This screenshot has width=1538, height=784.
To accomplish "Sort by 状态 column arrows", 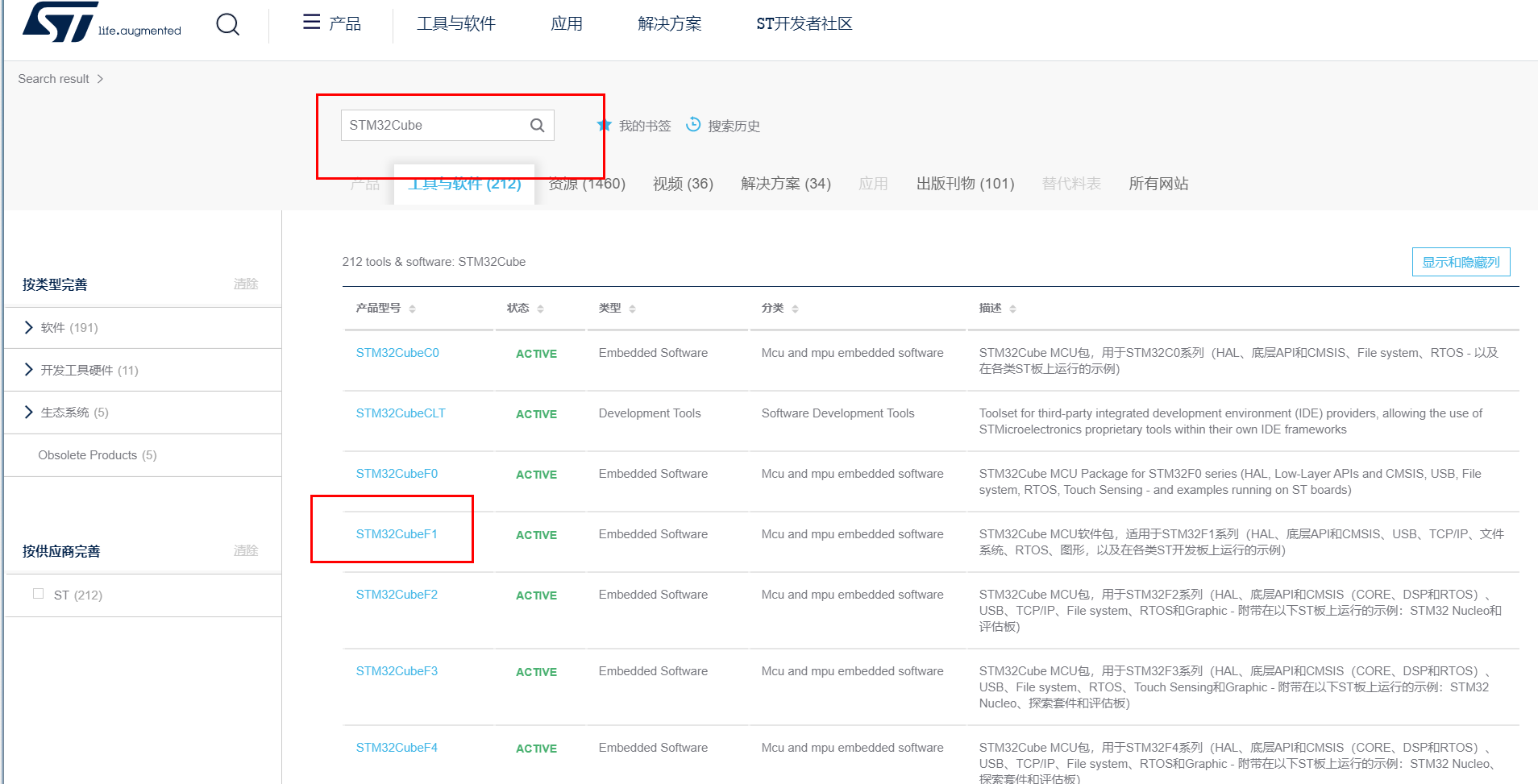I will pyautogui.click(x=540, y=309).
